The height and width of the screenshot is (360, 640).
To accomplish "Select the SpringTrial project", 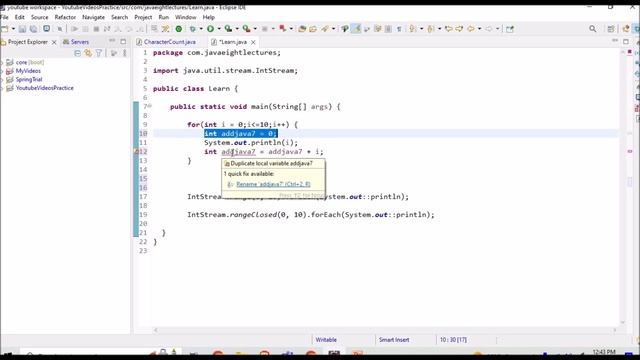I will pyautogui.click(x=29, y=80).
